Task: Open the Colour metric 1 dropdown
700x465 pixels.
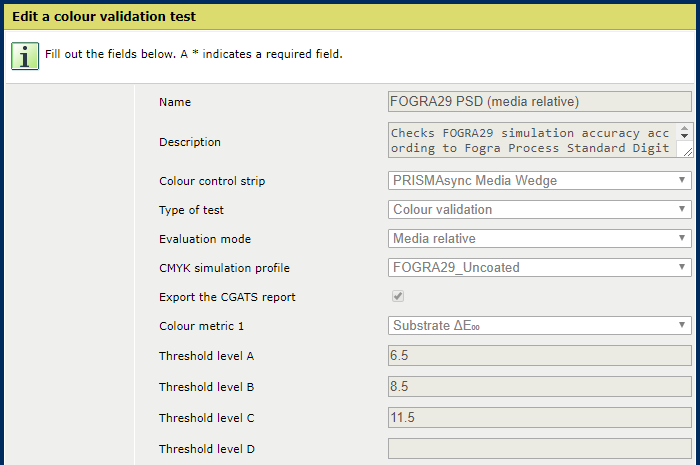Action: point(539,325)
